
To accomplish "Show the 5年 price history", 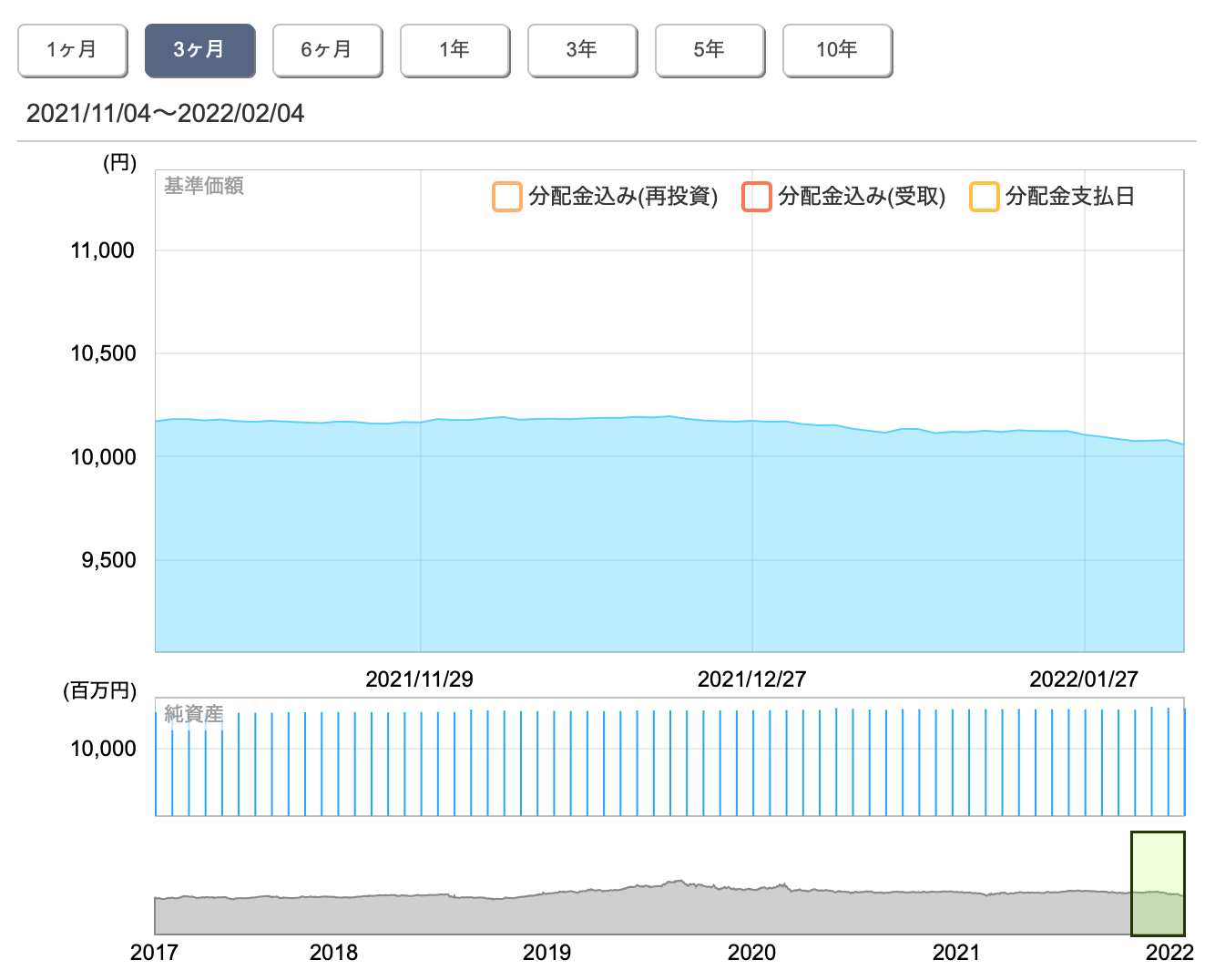I will 710,50.
